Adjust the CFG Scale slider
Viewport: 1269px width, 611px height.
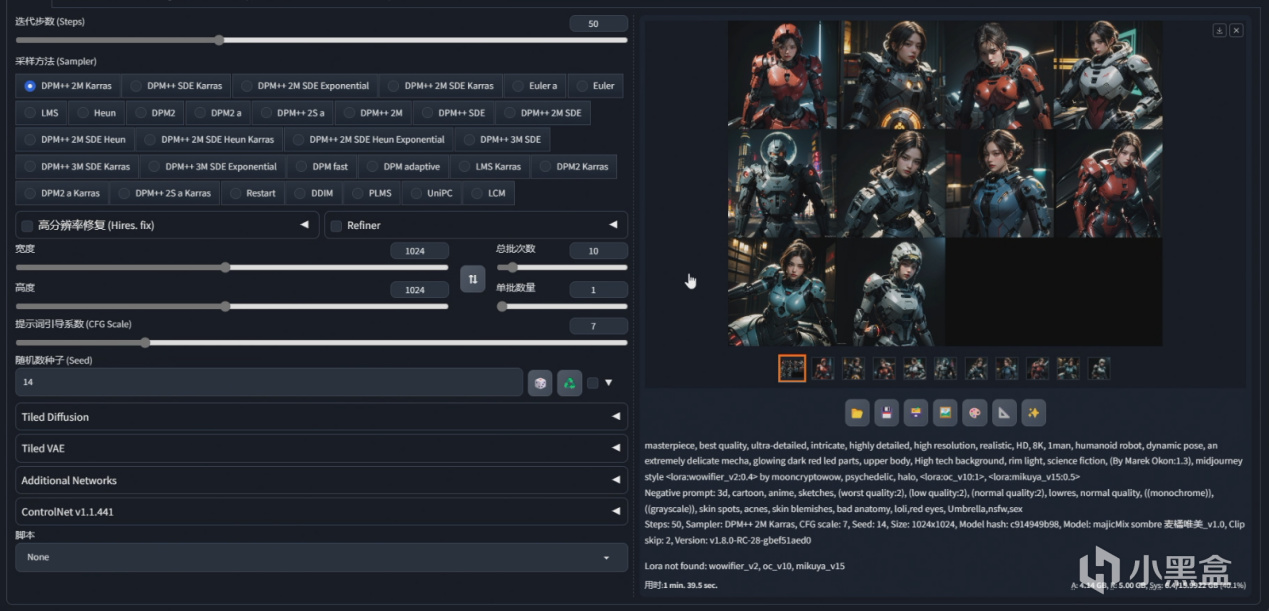[321, 342]
